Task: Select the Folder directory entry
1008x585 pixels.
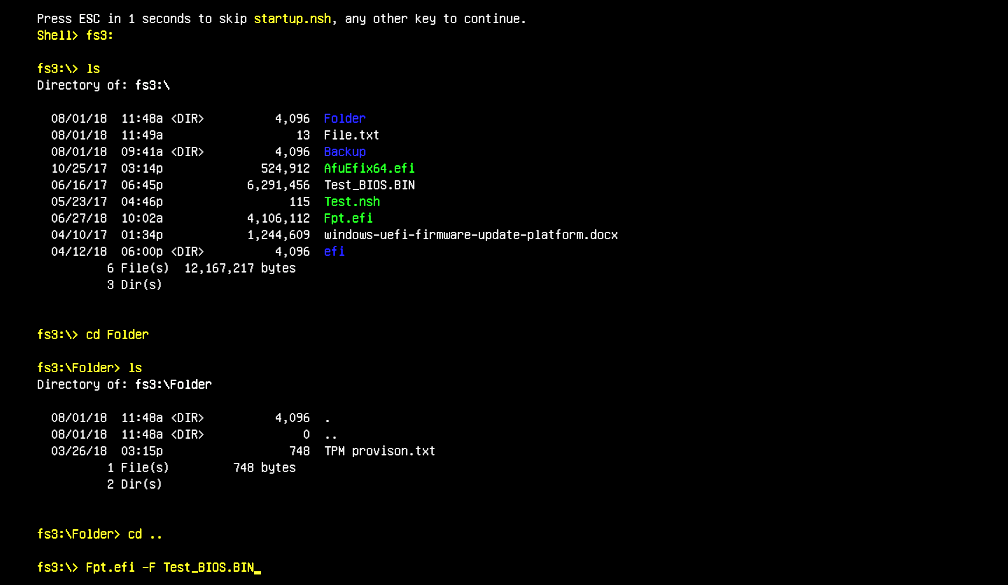Action: 344,118
